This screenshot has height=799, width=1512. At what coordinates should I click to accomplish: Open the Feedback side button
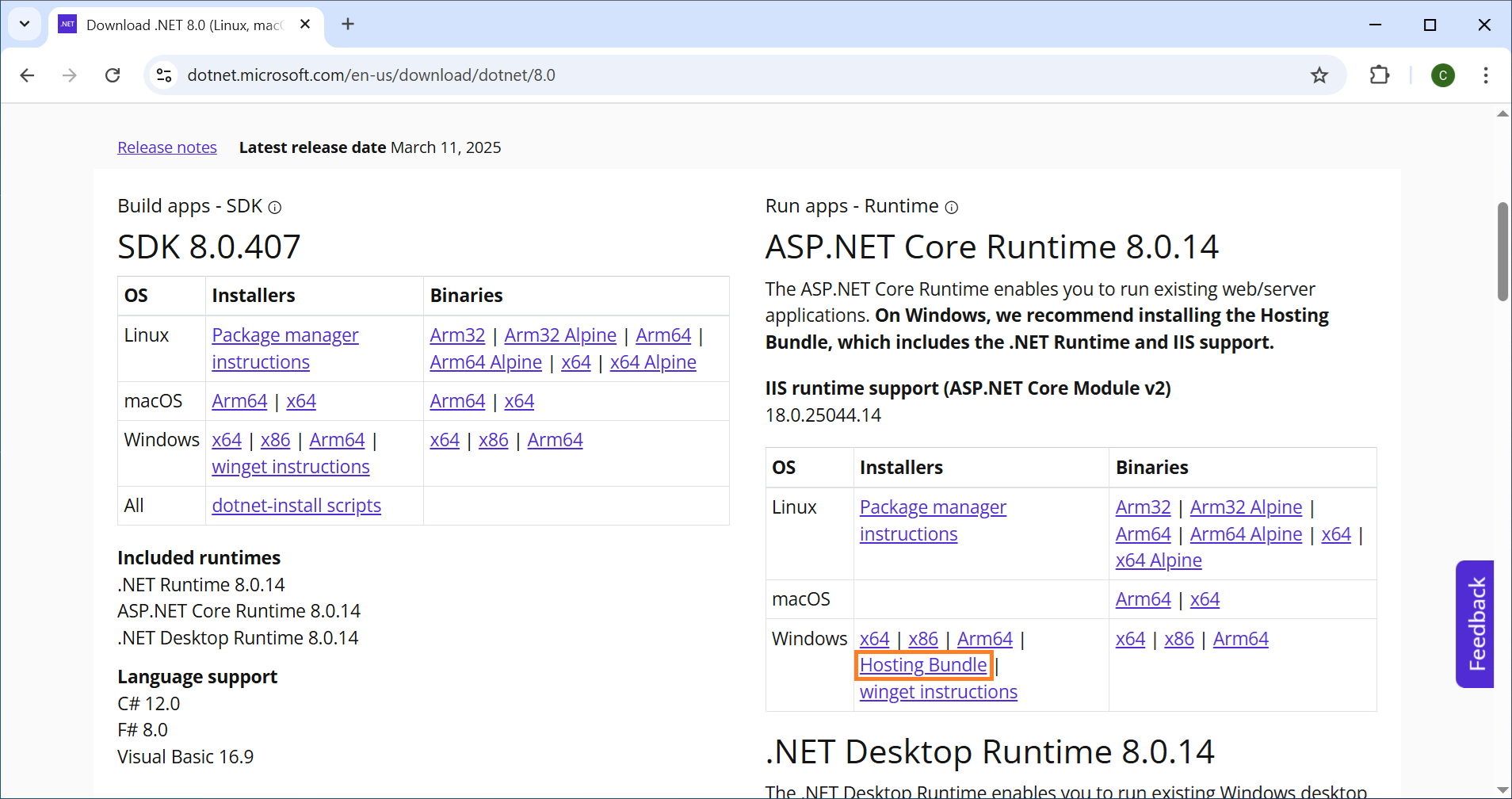pos(1476,624)
